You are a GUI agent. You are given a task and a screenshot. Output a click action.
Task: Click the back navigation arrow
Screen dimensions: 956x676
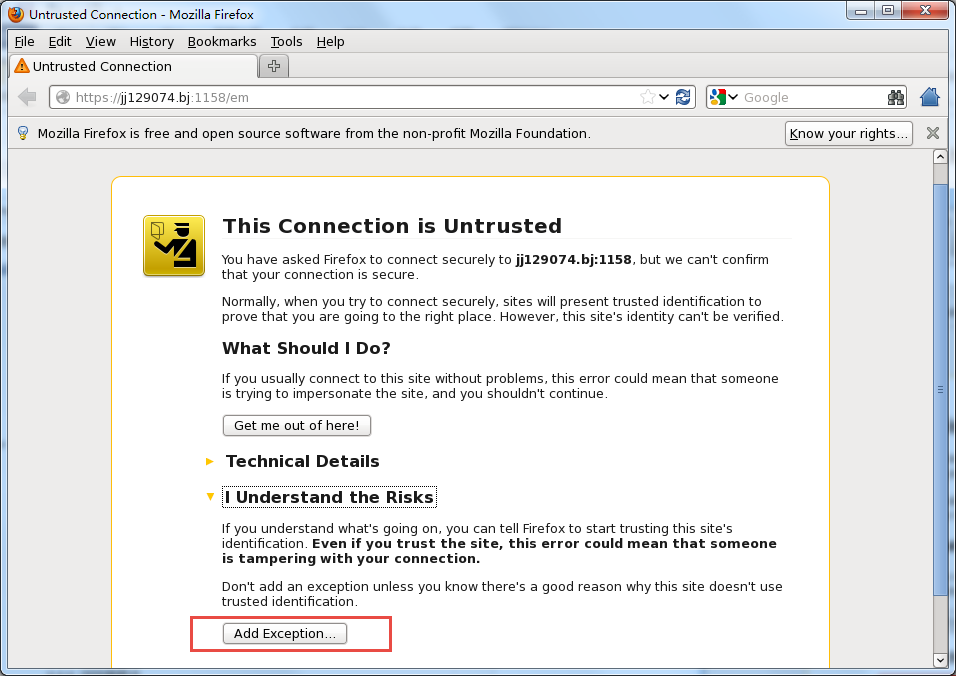27,96
